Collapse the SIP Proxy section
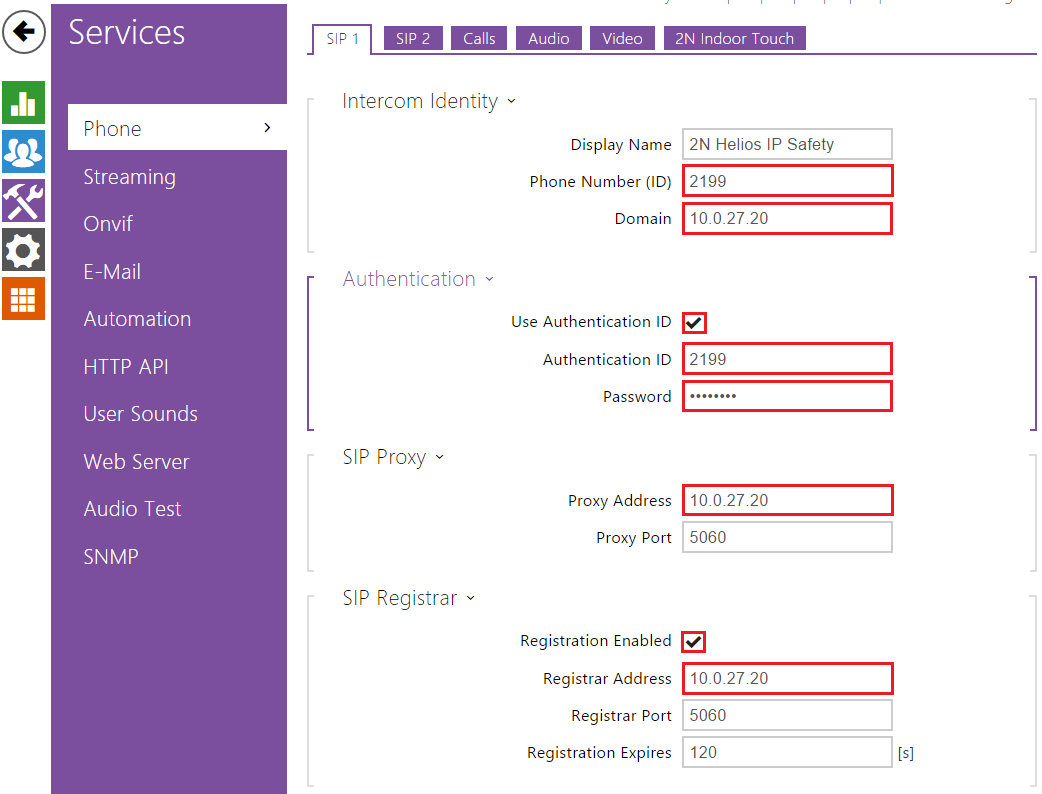The width and height of the screenshot is (1042, 794). pyautogui.click(x=393, y=457)
